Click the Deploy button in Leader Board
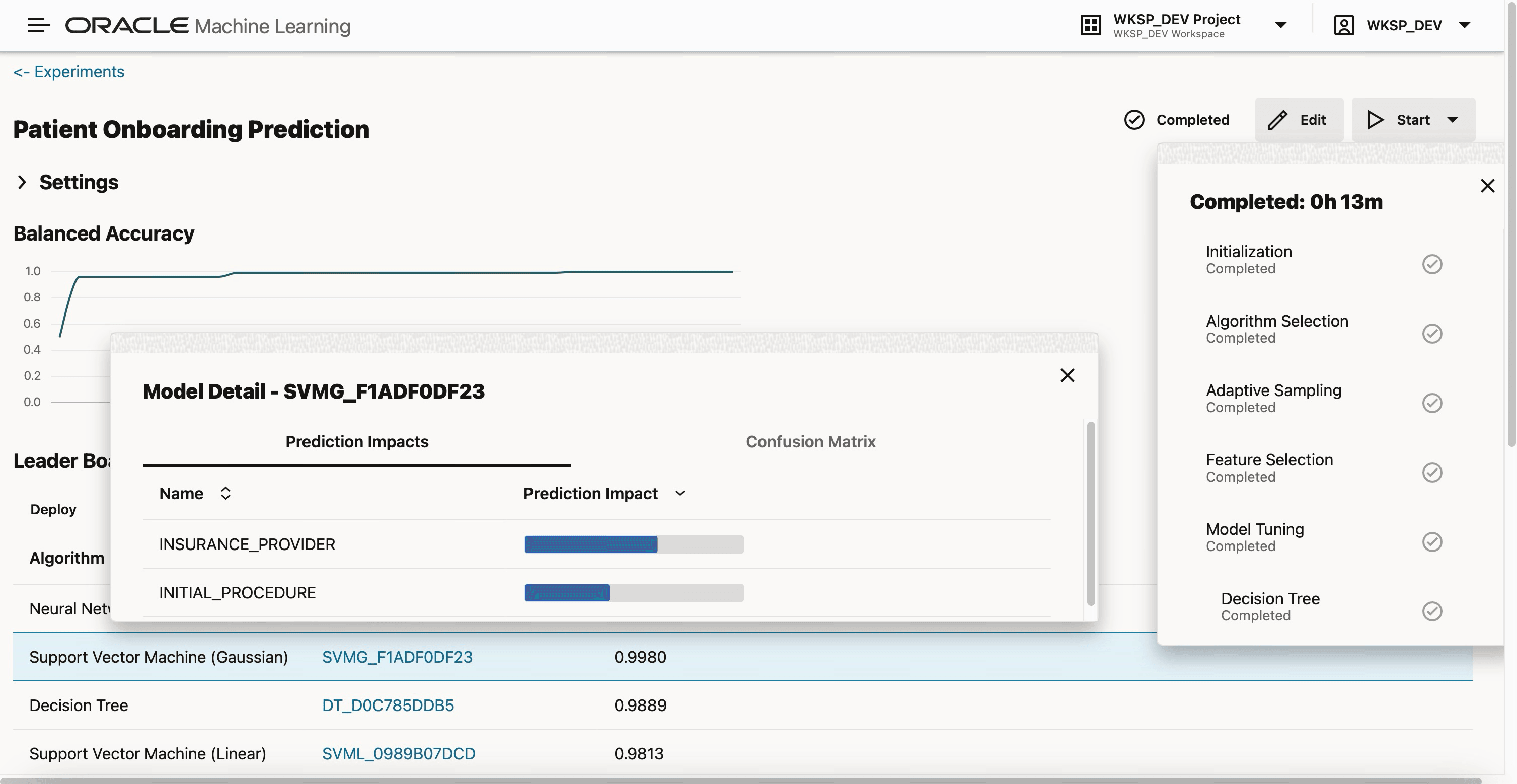 pos(53,510)
